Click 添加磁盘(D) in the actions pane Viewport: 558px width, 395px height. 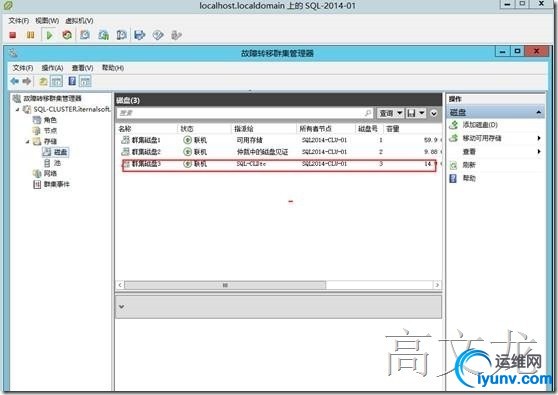[x=480, y=125]
